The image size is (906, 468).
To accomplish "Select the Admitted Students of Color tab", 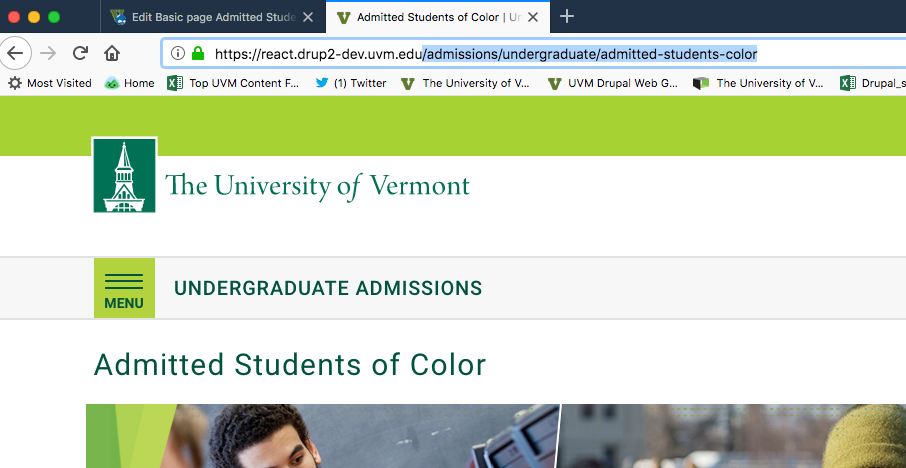I will coord(438,17).
